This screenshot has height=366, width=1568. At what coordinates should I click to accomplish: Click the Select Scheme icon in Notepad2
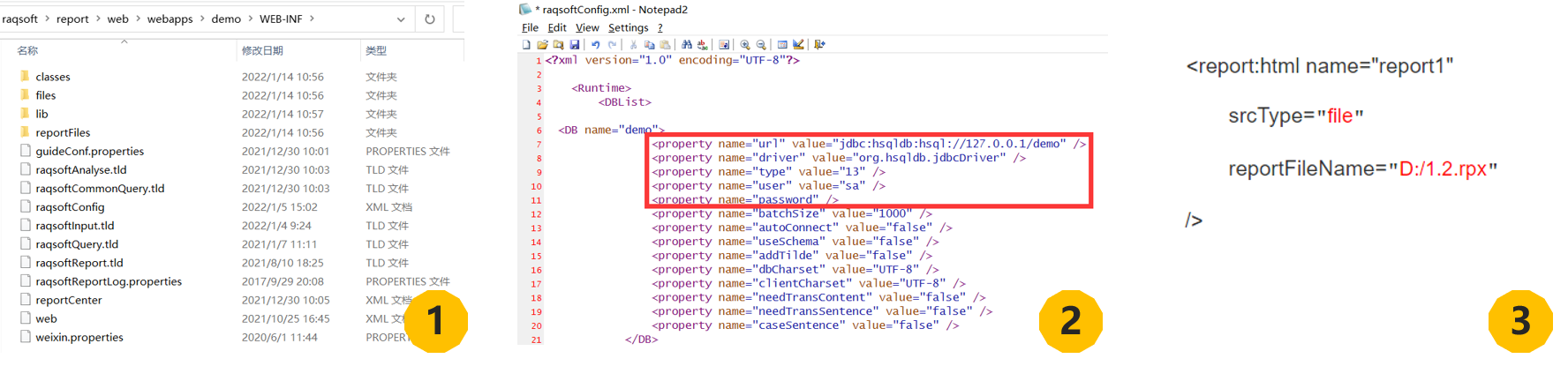coord(782,44)
